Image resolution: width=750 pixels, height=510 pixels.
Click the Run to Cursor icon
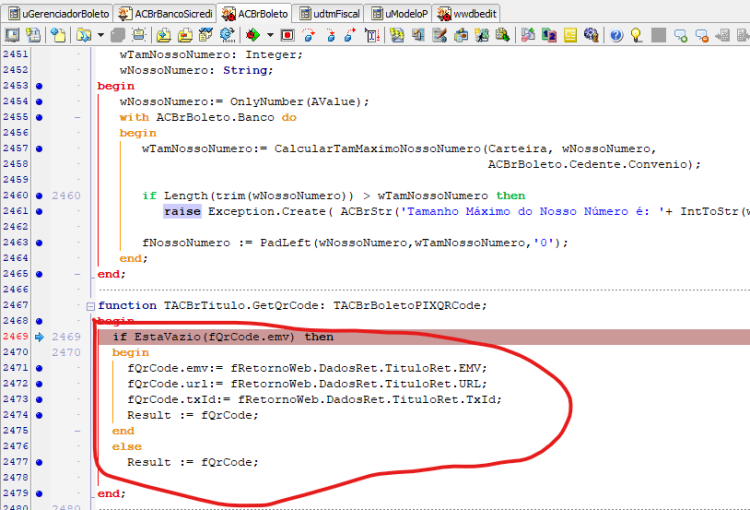[372, 35]
